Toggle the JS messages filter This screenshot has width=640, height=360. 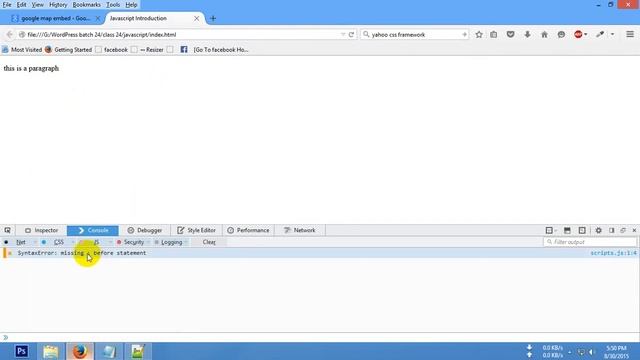tap(96, 242)
